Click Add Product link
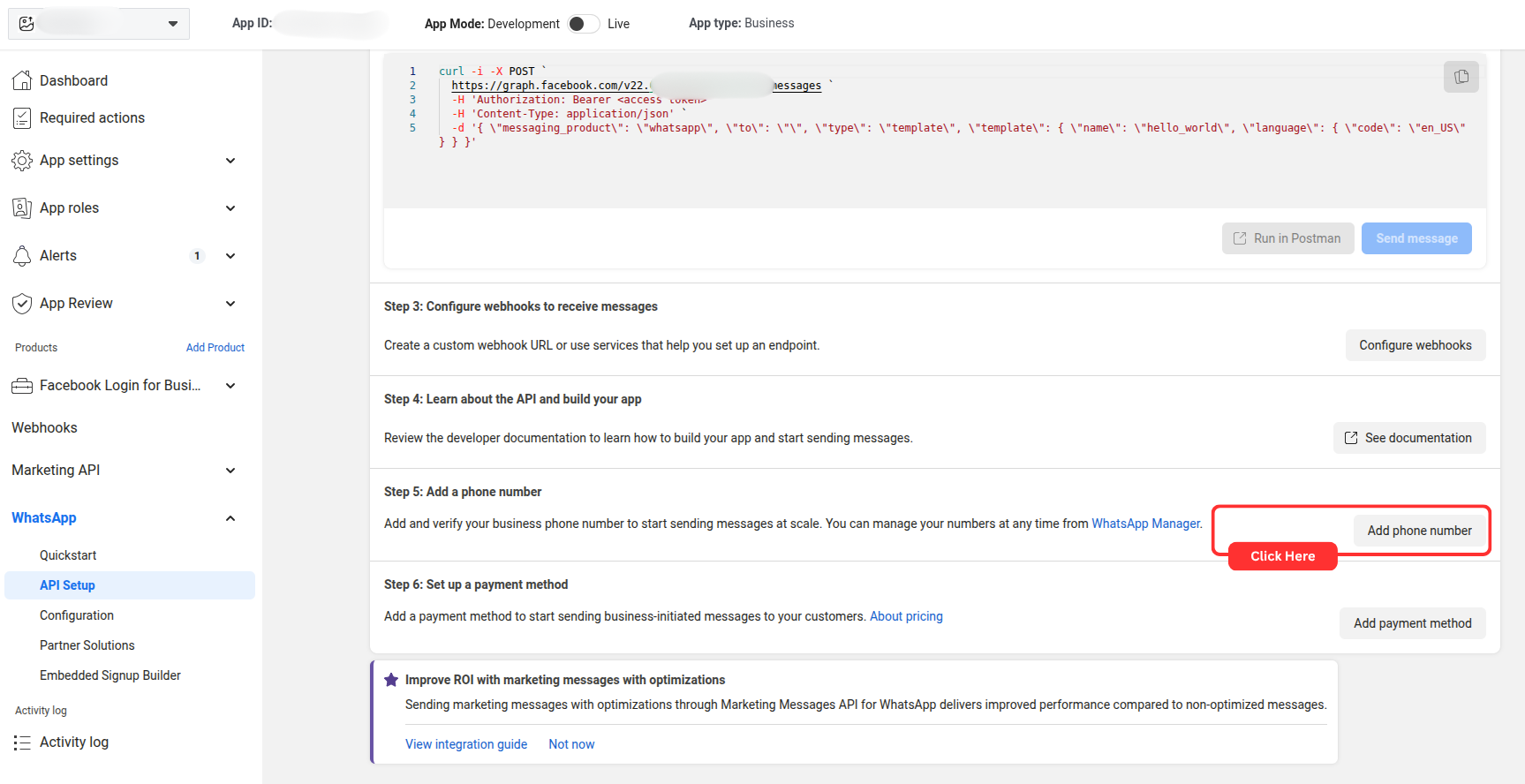1525x784 pixels. 215,348
